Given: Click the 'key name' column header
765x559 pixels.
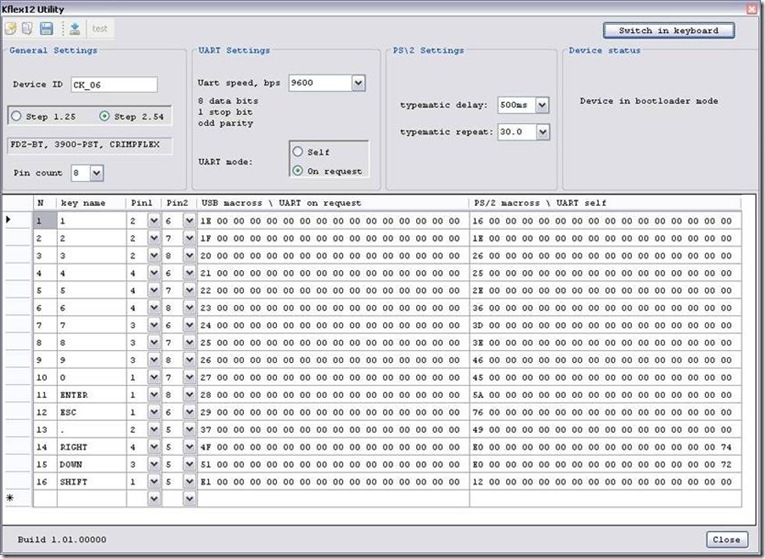Looking at the screenshot, I should pos(91,203).
